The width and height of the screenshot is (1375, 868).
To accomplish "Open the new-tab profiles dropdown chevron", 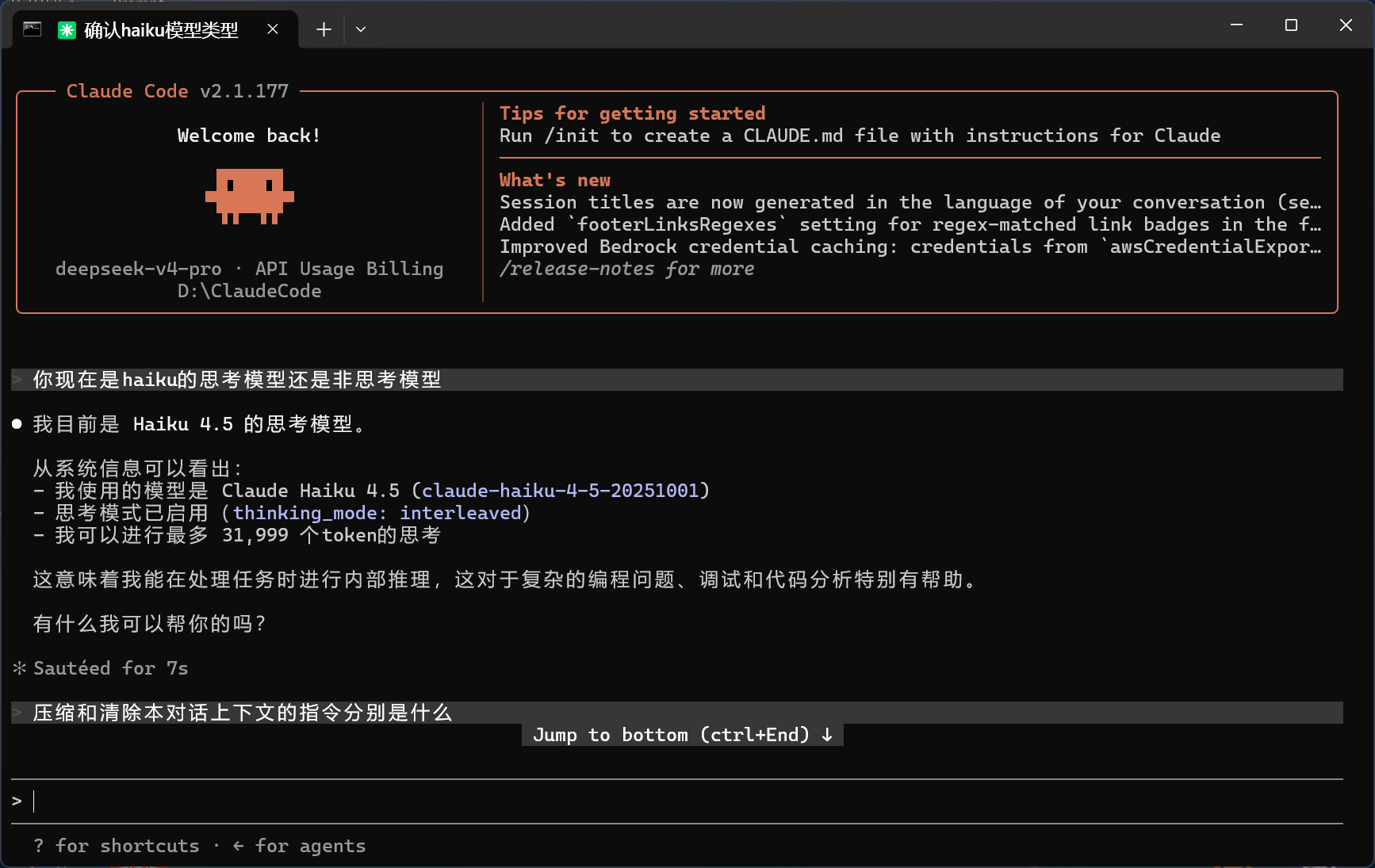I will pos(361,30).
